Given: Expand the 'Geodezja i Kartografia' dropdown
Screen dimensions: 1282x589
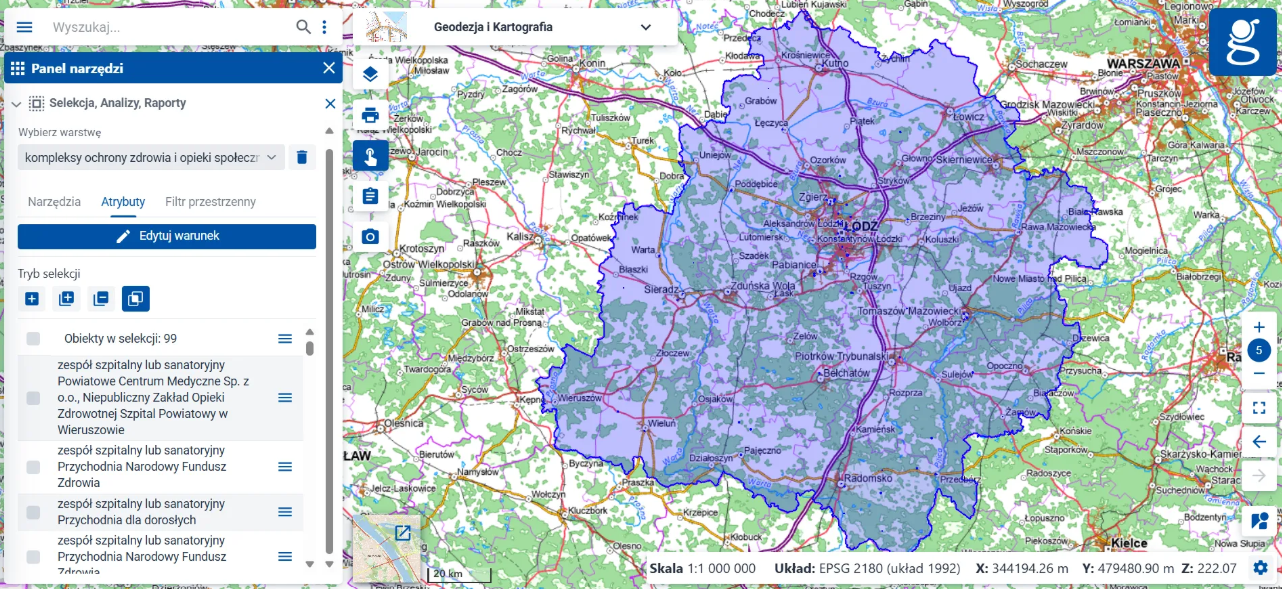Looking at the screenshot, I should click(x=645, y=27).
